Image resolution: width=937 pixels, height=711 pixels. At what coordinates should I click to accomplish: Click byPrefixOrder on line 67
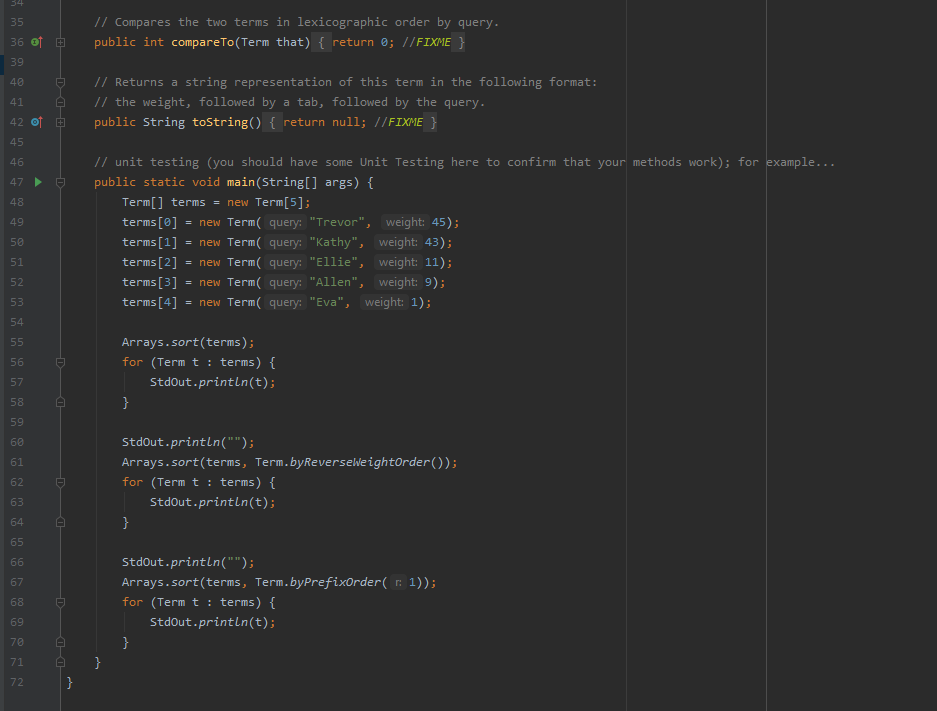337,581
